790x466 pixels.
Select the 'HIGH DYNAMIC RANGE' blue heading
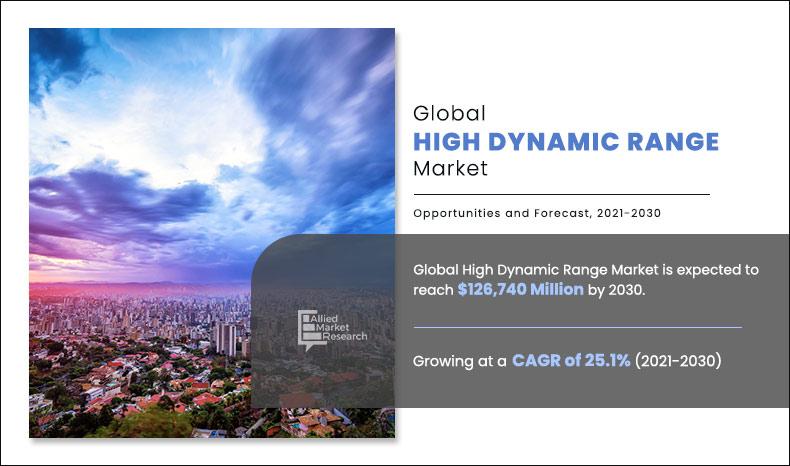pos(566,141)
